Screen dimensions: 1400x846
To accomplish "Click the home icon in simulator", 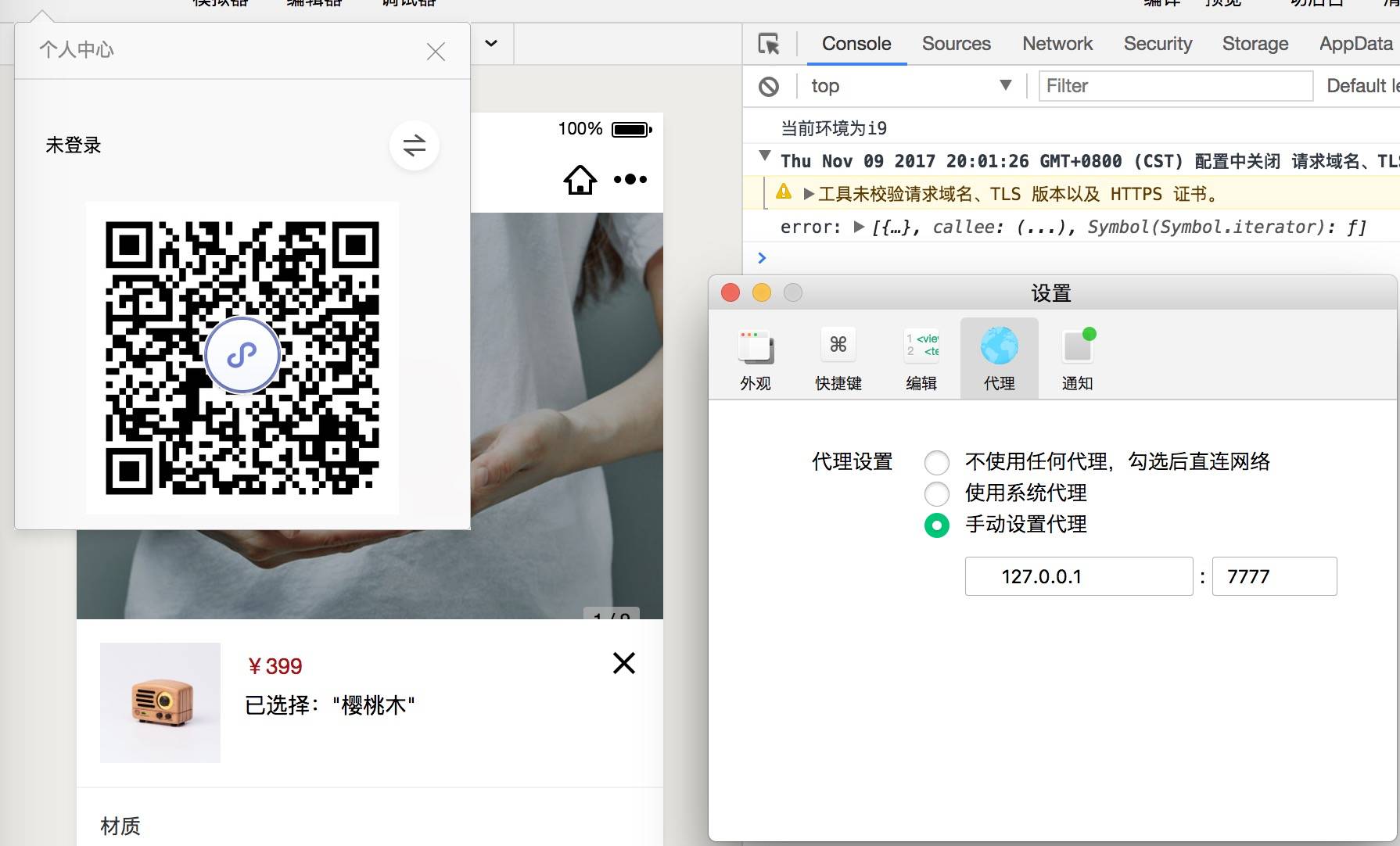I will 580,180.
